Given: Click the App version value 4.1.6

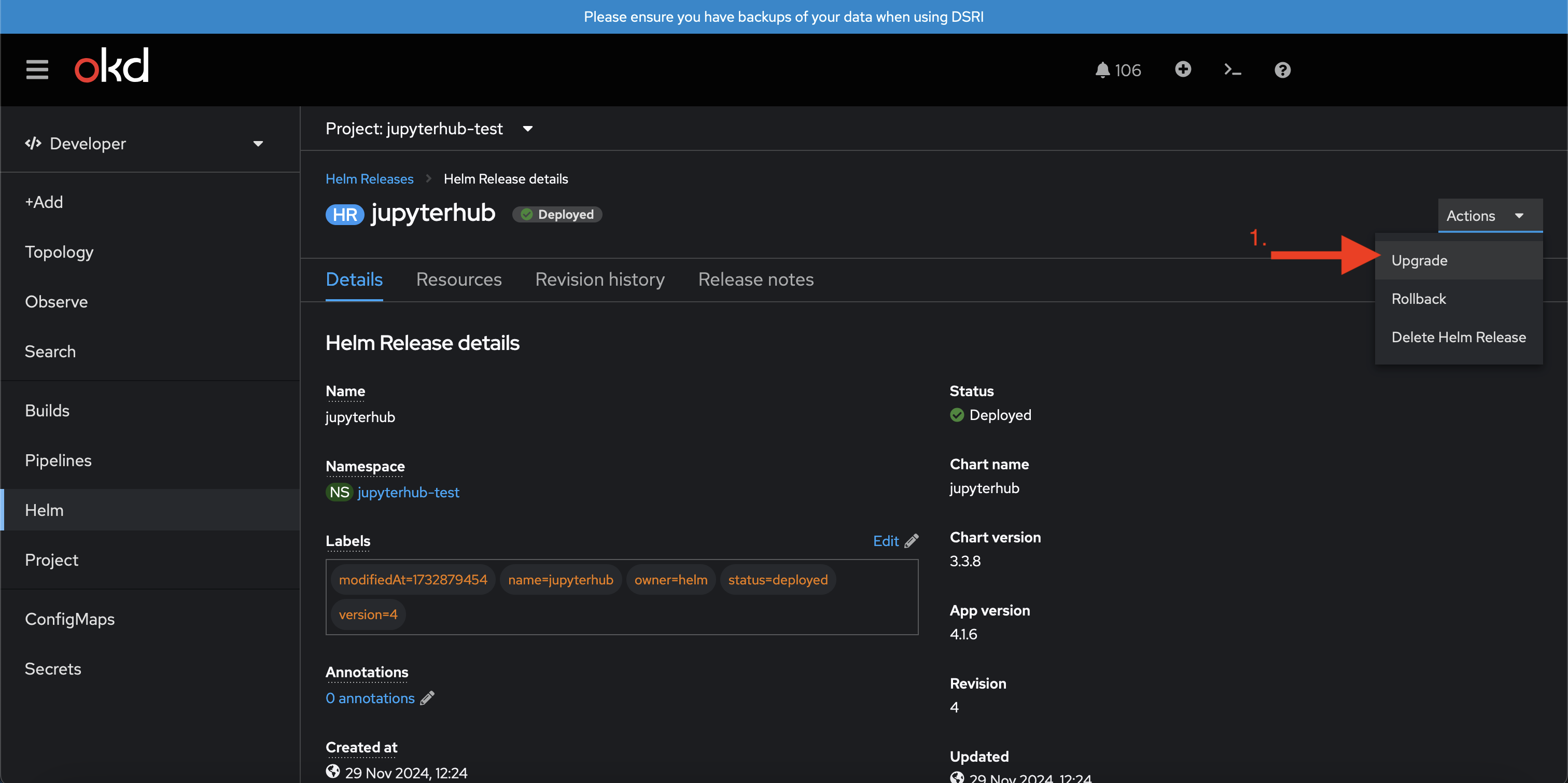Looking at the screenshot, I should click(x=963, y=634).
